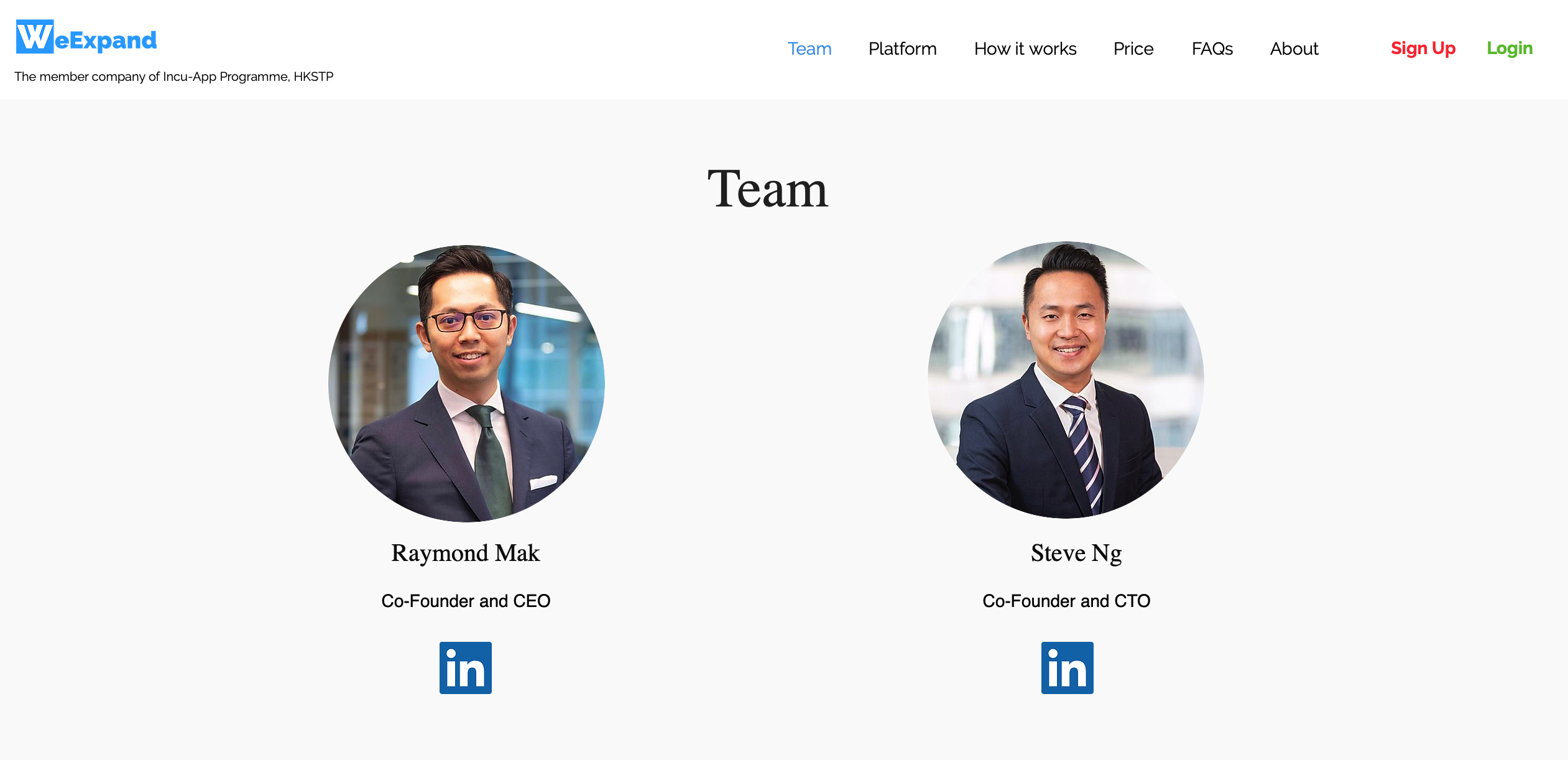
Task: Open the How it works section
Action: click(x=1025, y=49)
